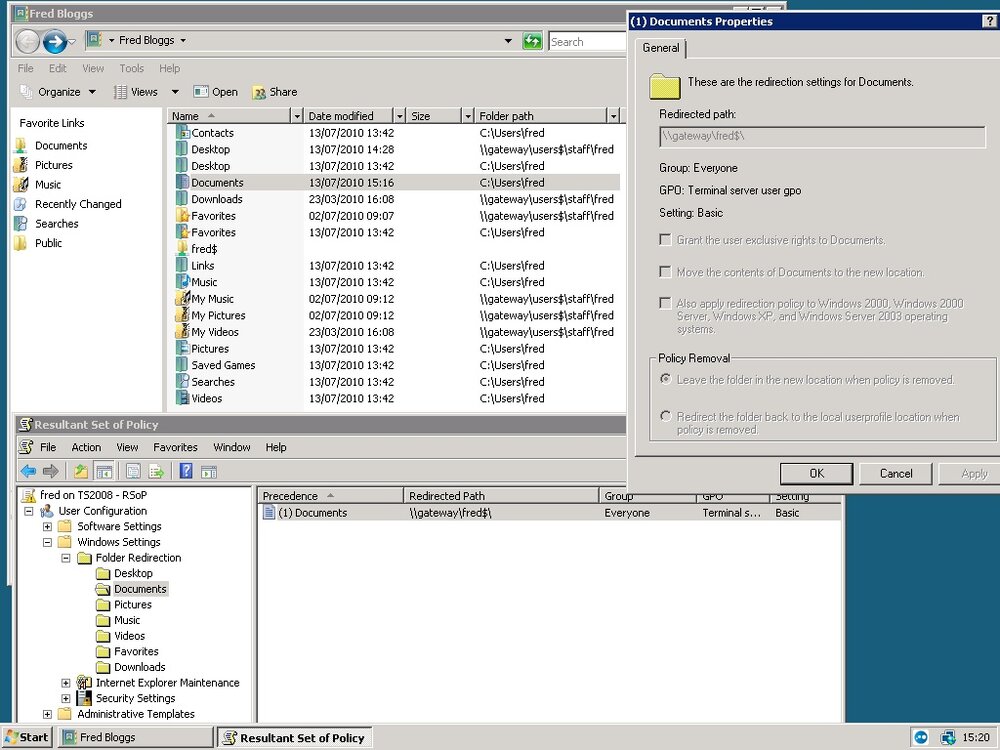Click the blue round tray icon beside the network icon

921,737
